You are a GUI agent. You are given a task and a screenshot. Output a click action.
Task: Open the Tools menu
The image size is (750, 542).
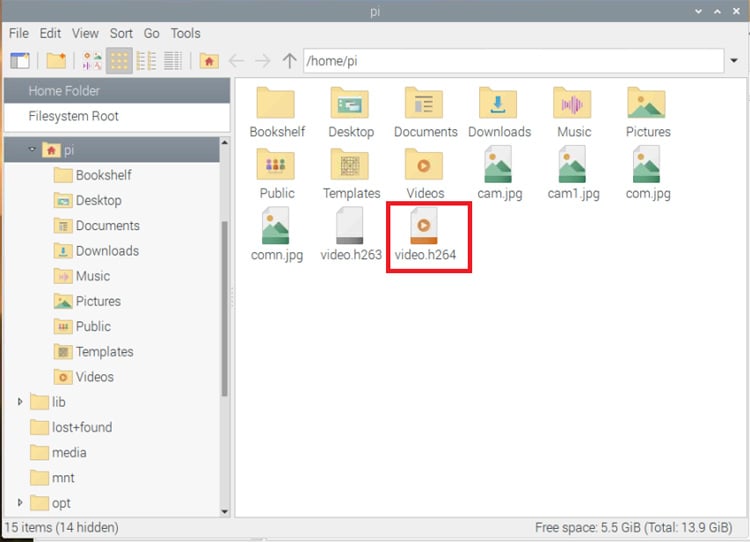(x=185, y=33)
